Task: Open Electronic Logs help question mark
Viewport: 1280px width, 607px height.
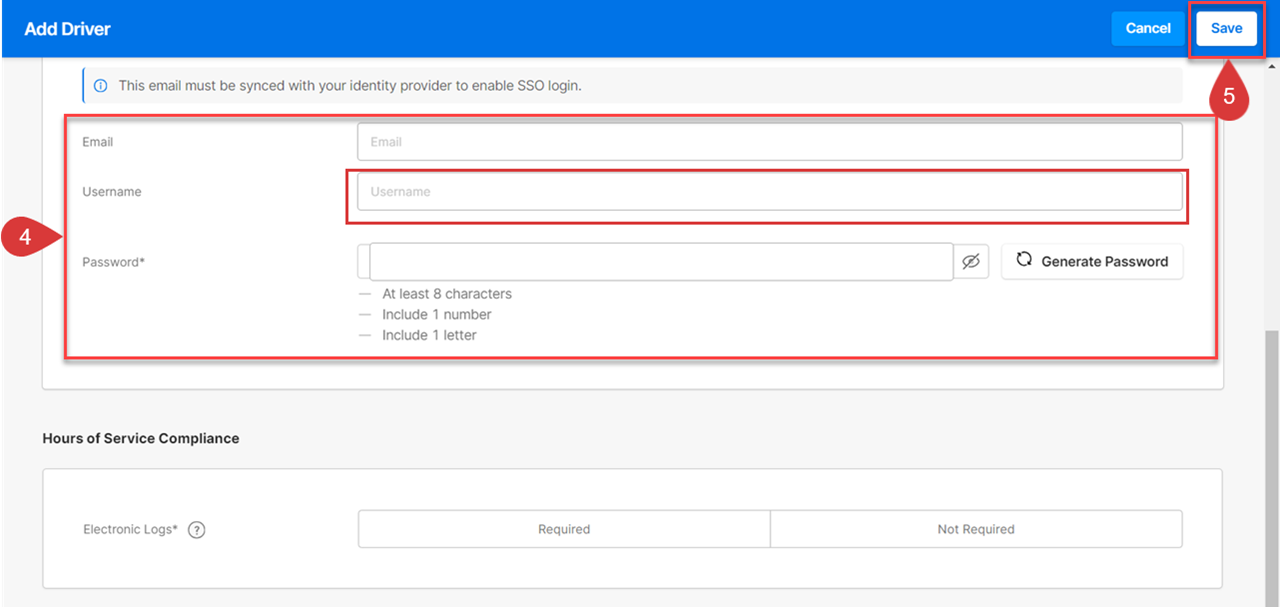Action: point(197,530)
